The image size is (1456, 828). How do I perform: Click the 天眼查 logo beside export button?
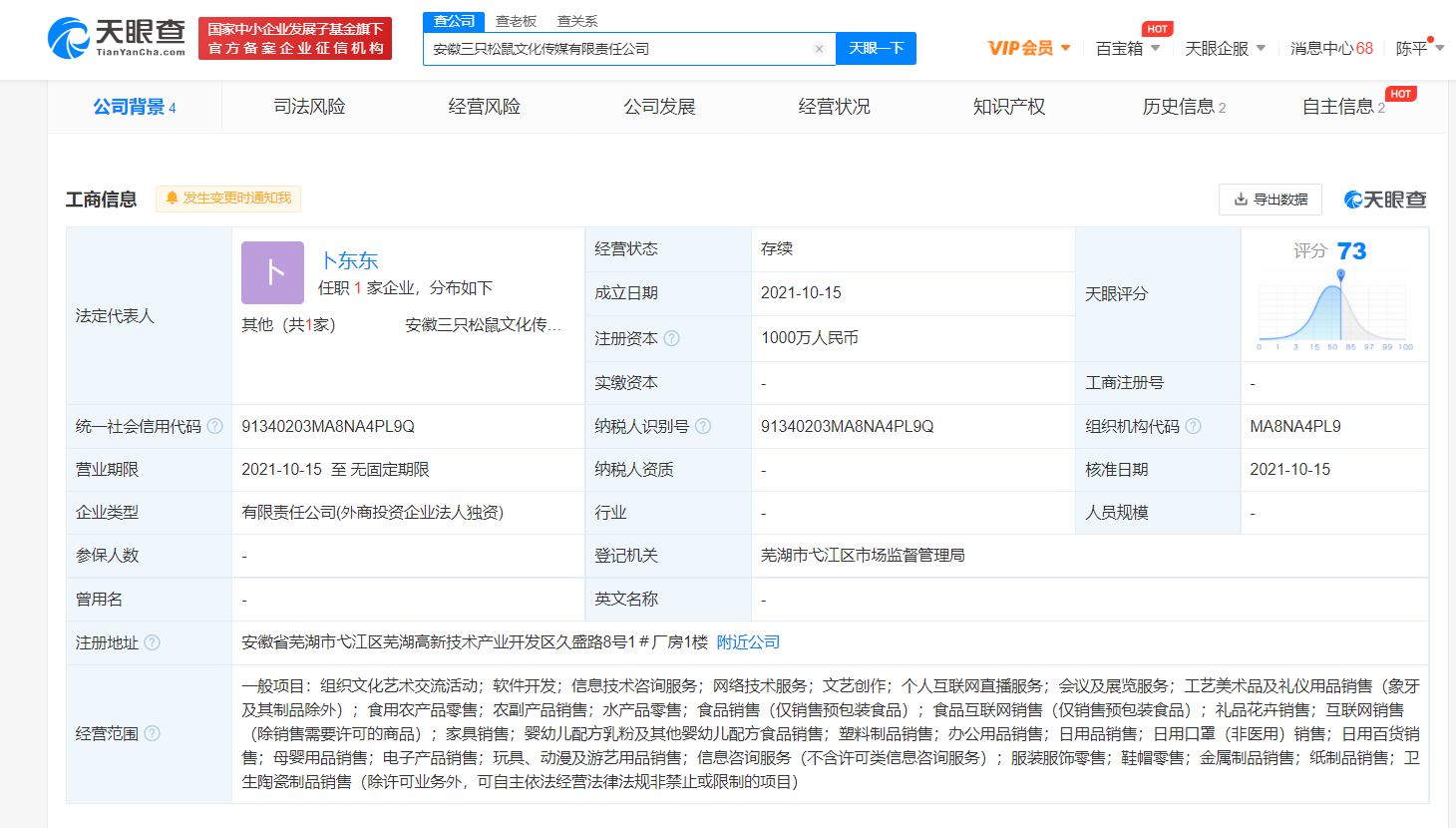[1385, 200]
